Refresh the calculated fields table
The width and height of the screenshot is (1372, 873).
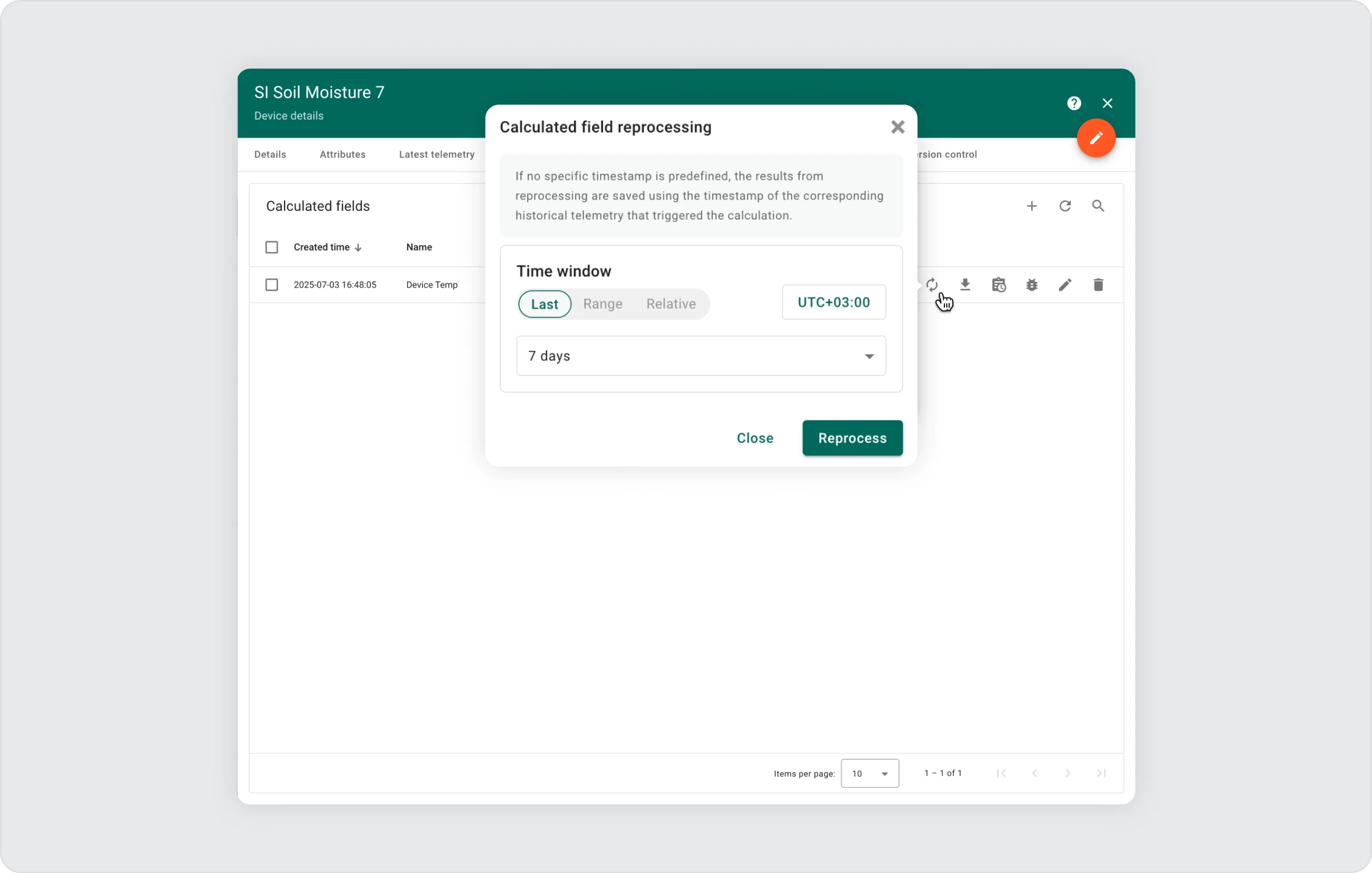coord(1064,206)
